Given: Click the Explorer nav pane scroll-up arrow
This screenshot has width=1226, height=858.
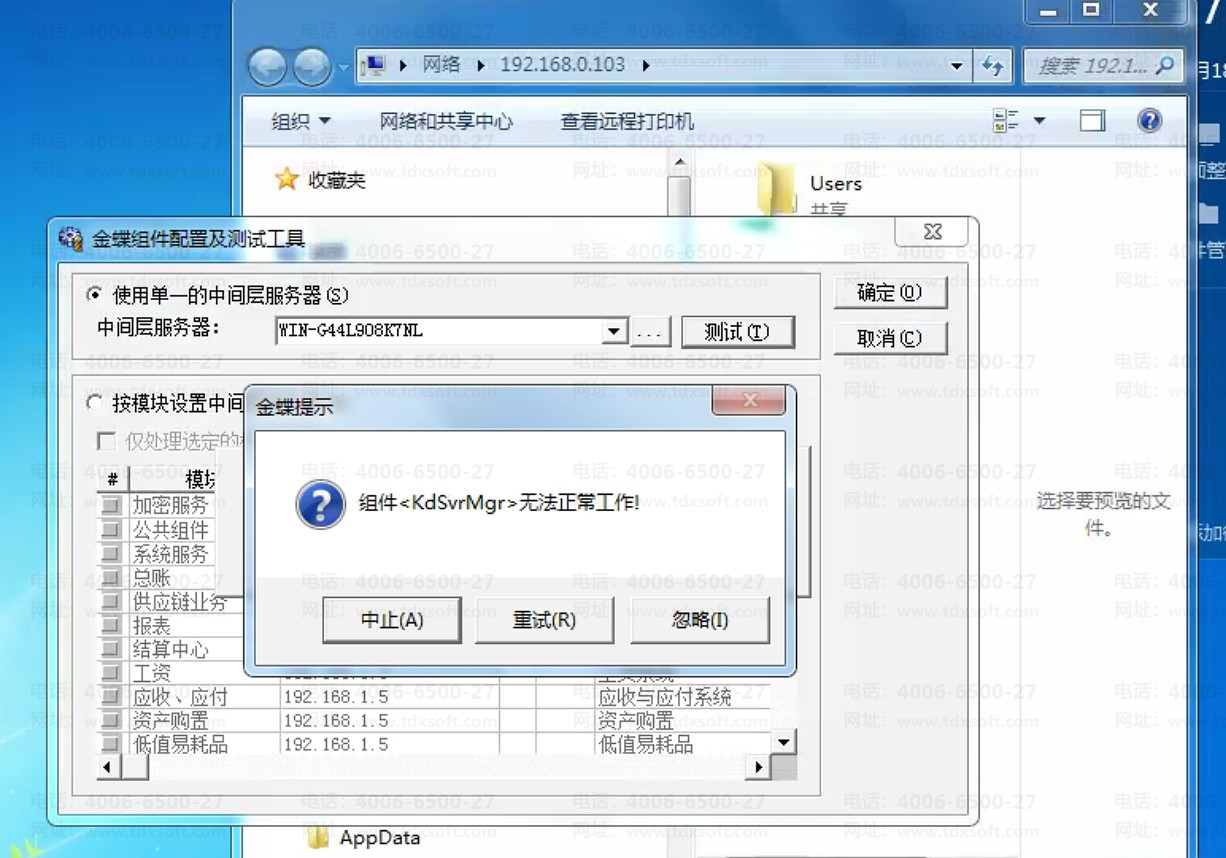Looking at the screenshot, I should pos(680,162).
